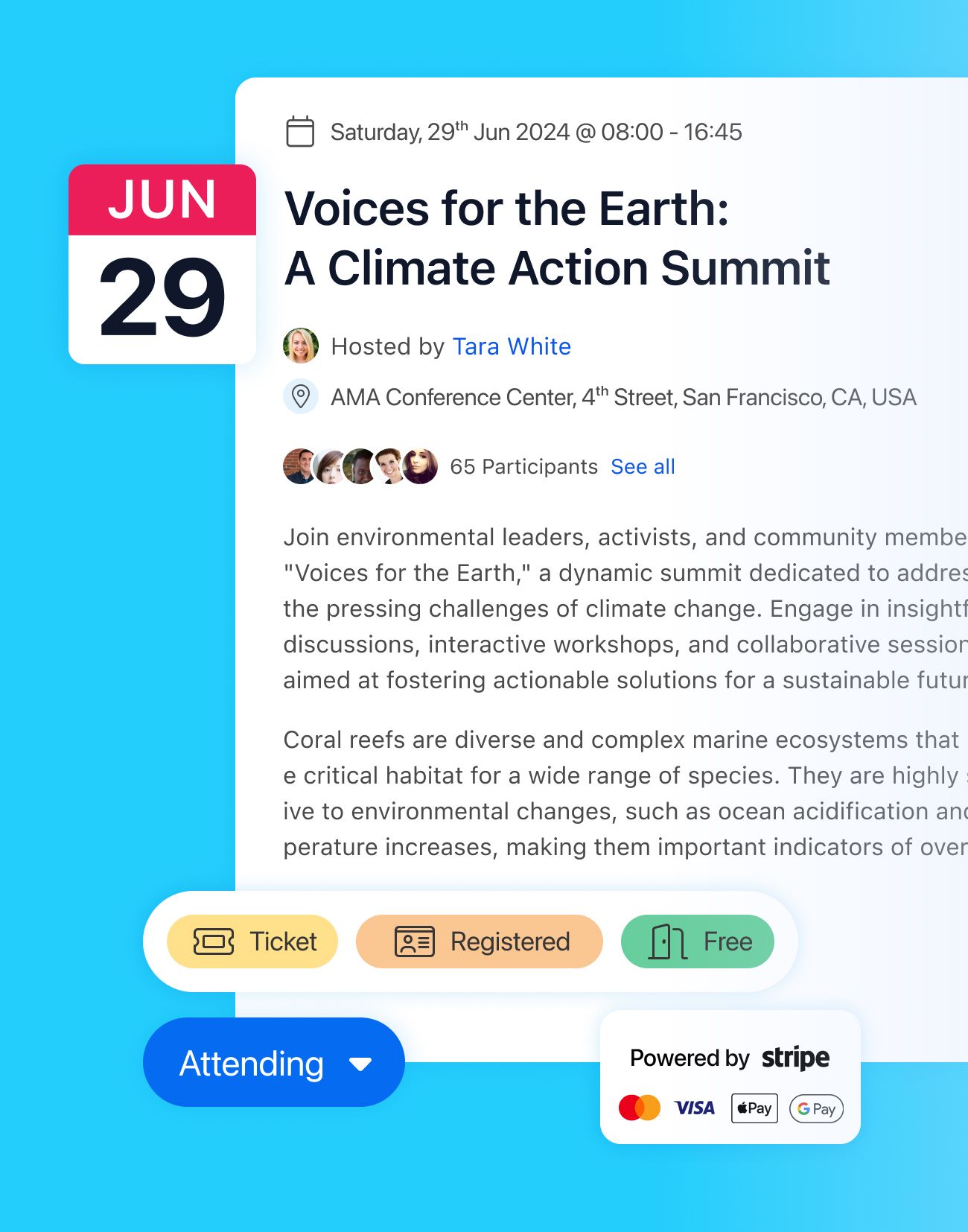Click the Apple Pay icon
The height and width of the screenshot is (1232, 968).
click(754, 1108)
